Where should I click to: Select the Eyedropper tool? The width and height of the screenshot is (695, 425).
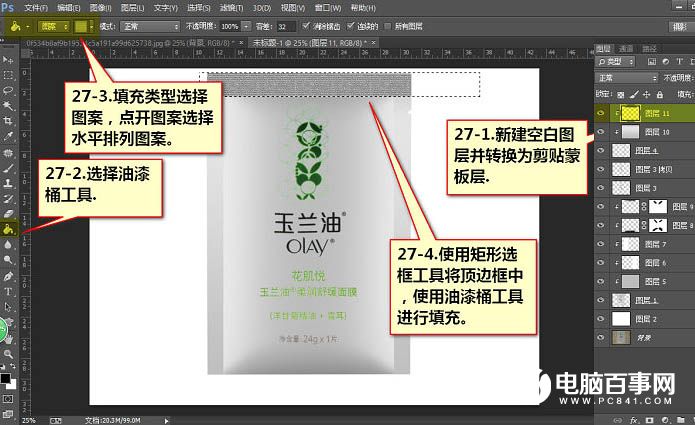coord(8,136)
